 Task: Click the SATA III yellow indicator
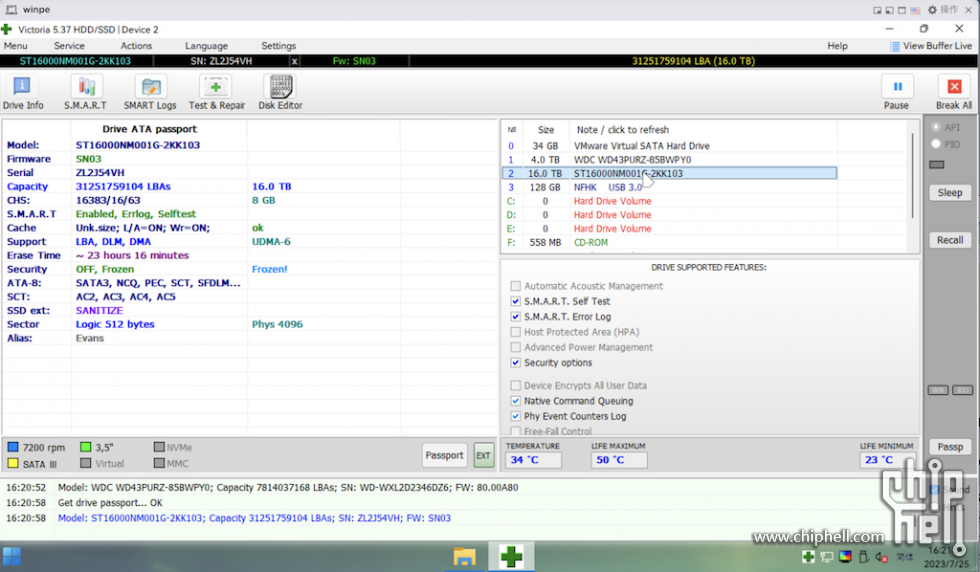click(x=12, y=463)
